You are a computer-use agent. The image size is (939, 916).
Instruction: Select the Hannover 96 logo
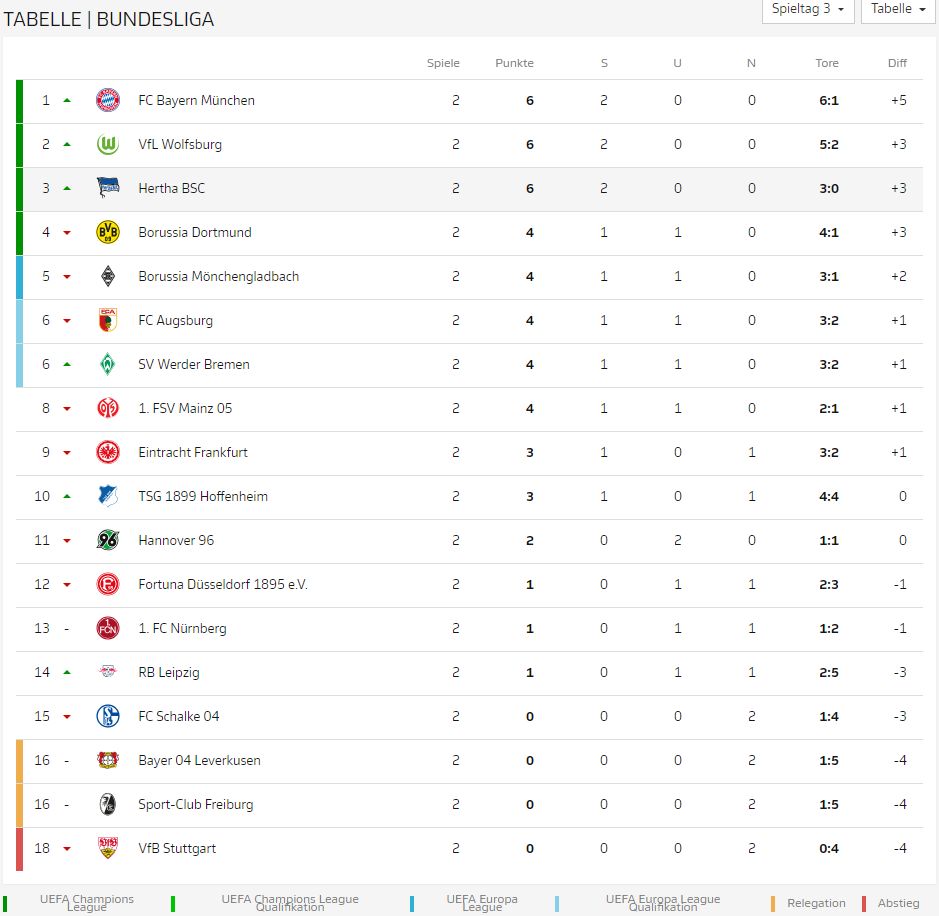(108, 540)
